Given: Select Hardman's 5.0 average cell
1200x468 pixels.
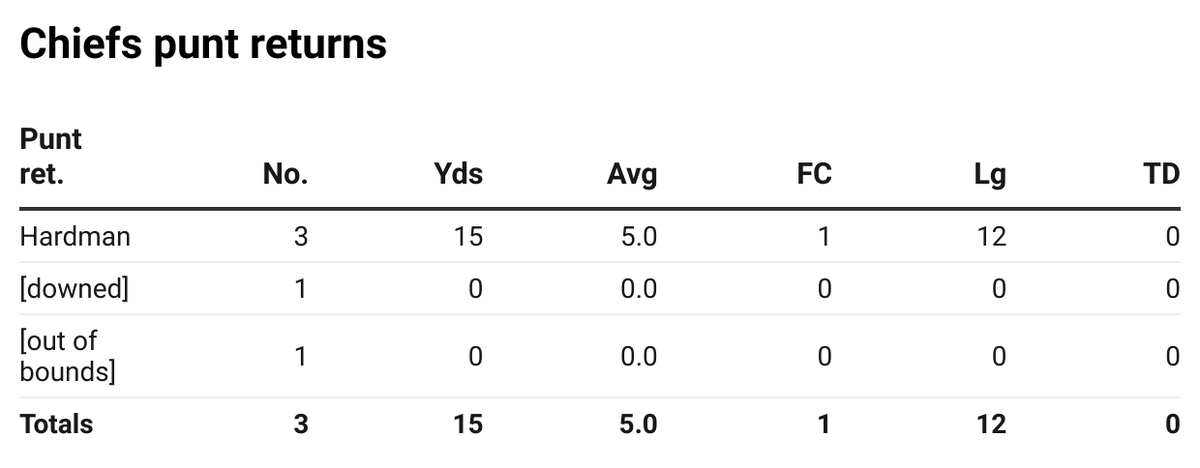Looking at the screenshot, I should click(x=638, y=237).
